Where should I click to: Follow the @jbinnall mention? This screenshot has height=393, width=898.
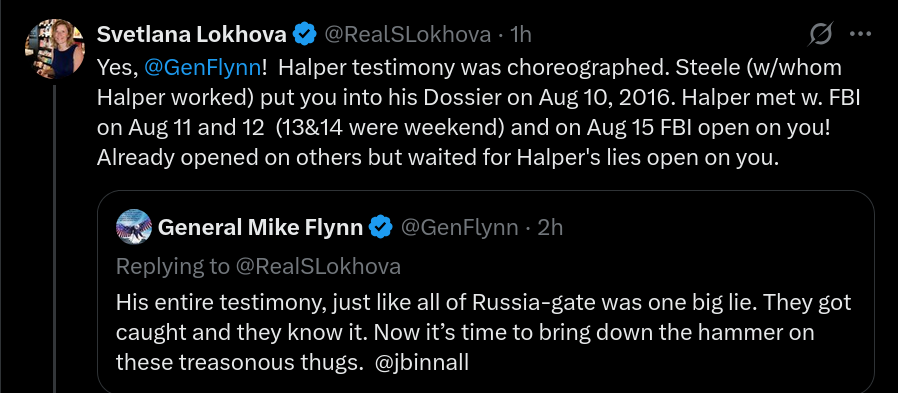(x=421, y=363)
